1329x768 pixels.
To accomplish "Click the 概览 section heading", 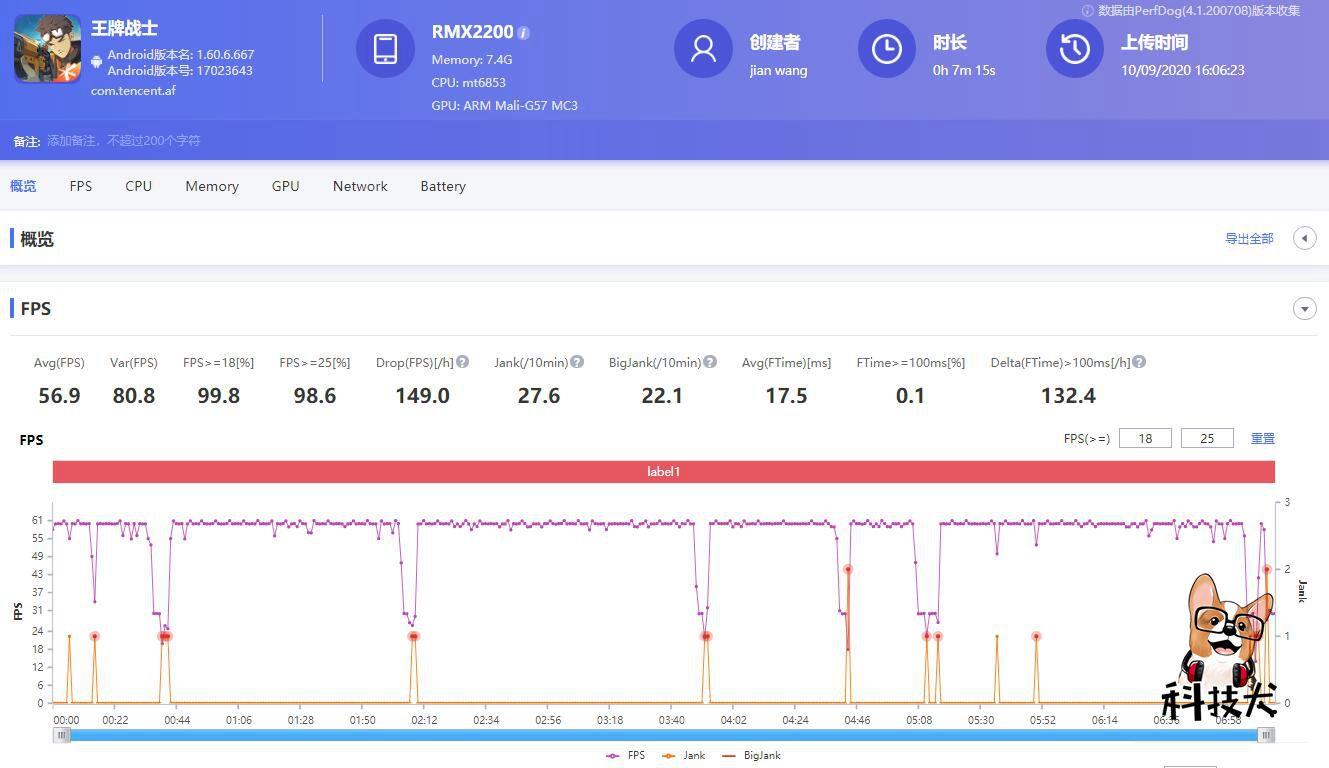I will [x=37, y=239].
